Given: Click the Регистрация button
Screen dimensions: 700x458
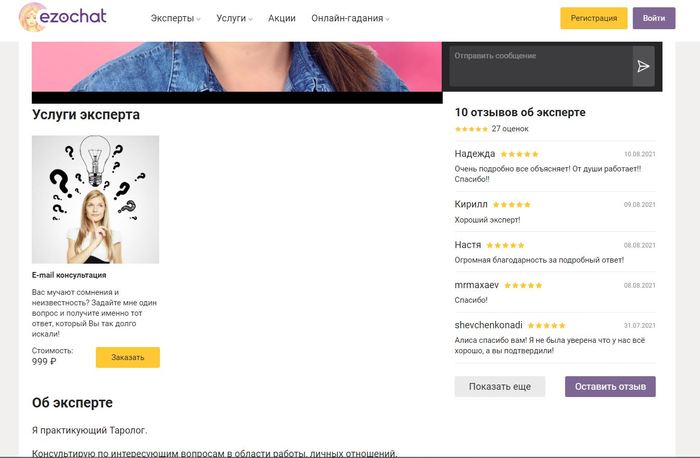Looking at the screenshot, I should [594, 18].
